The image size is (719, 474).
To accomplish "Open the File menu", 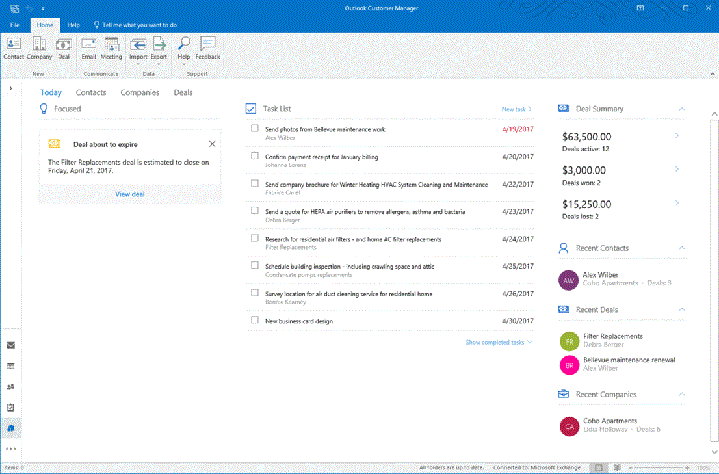I will (x=15, y=25).
